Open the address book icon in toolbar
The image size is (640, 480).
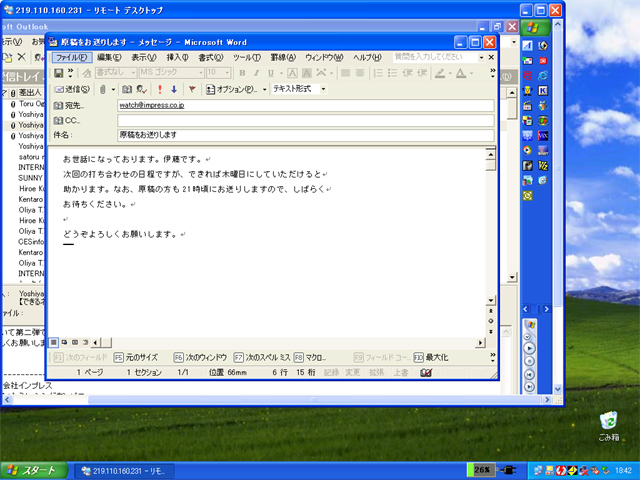click(124, 88)
